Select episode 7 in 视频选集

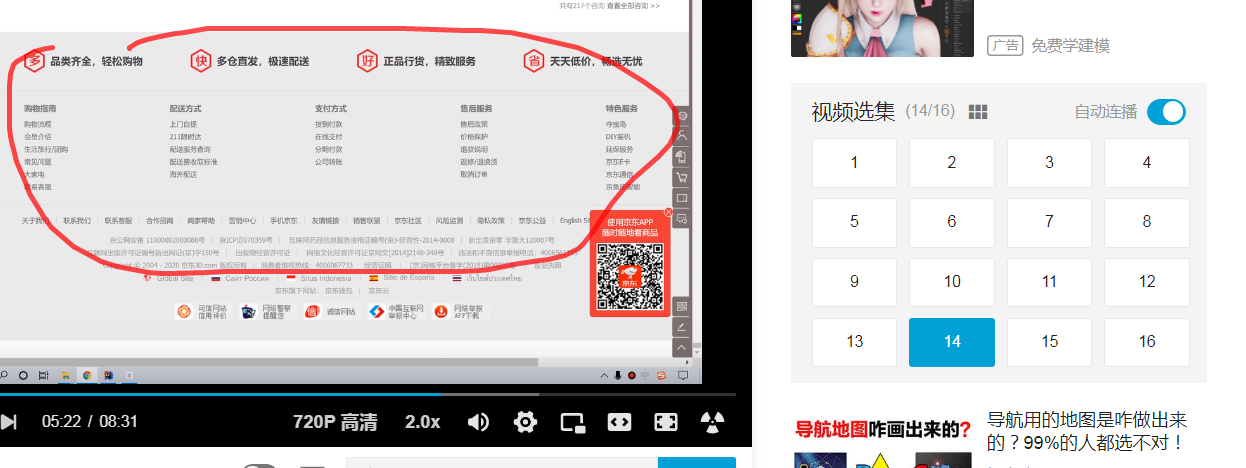click(1049, 222)
